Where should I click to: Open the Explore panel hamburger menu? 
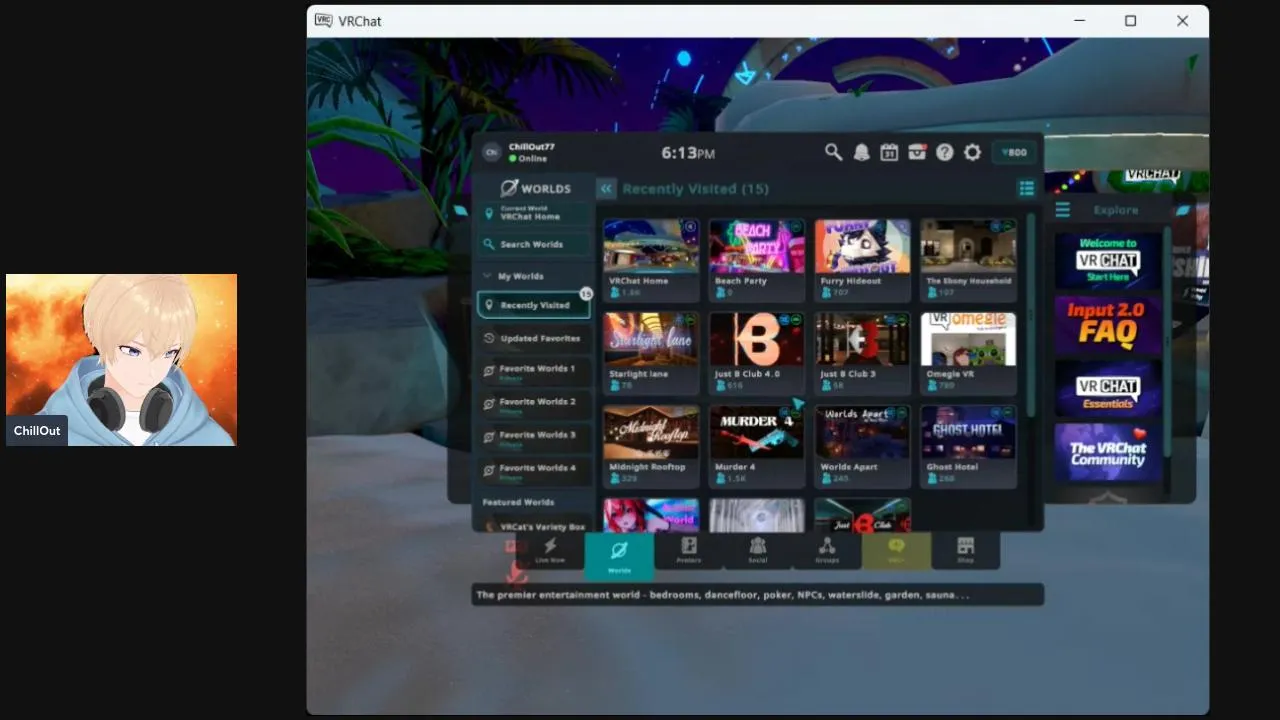tap(1062, 210)
